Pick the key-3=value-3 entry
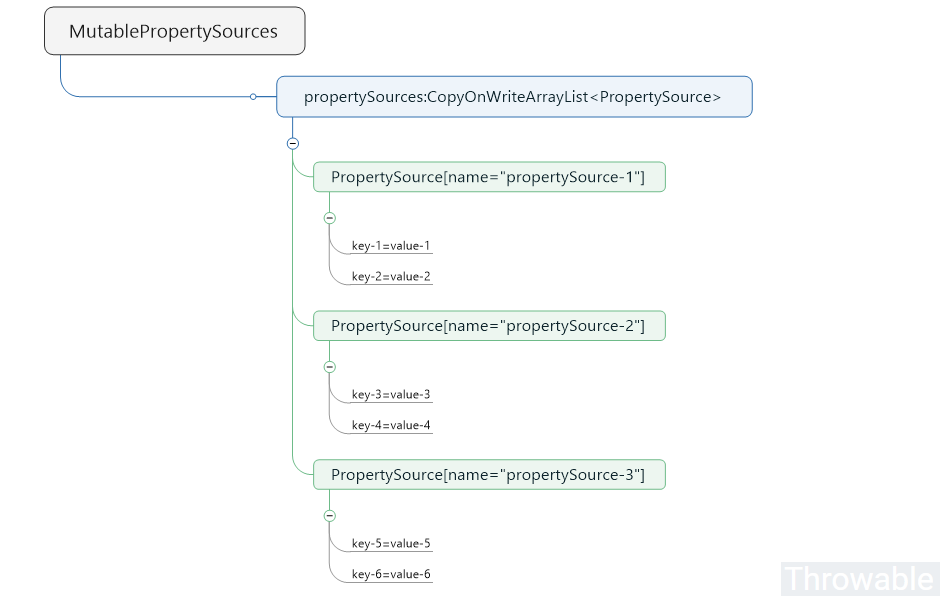940x596 pixels. coord(391,395)
